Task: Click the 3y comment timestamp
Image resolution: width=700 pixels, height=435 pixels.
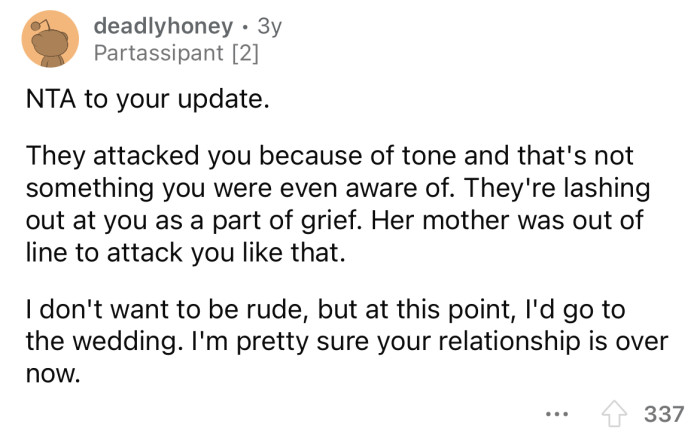Action: [270, 26]
